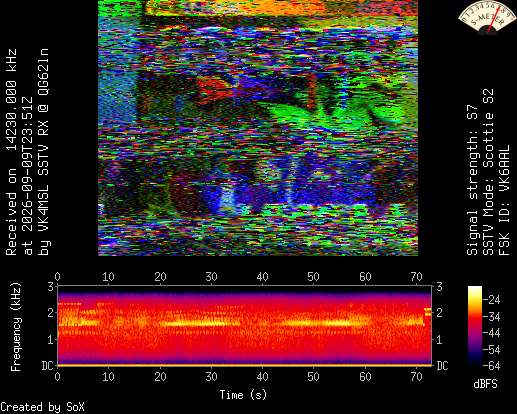Click the "50" tick on the bottom time axis

[313, 377]
